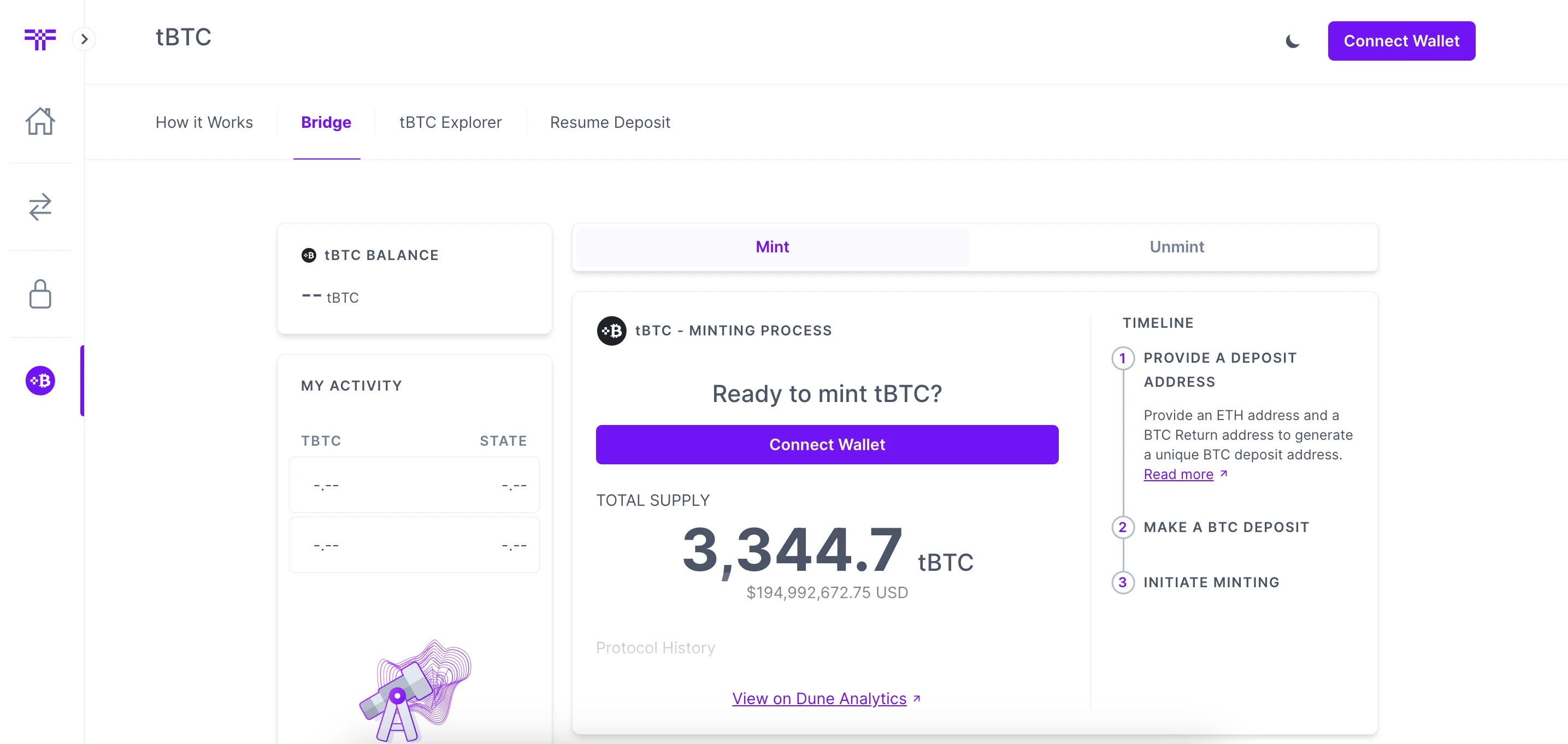Switch to the Unmint tab
Screen dimensions: 1568x744
click(1177, 246)
